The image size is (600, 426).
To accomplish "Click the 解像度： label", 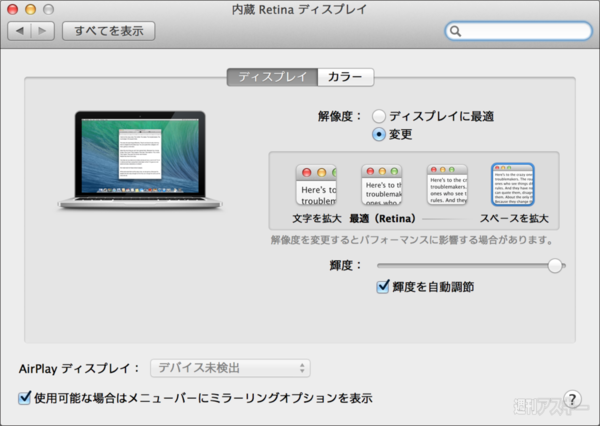I will [x=340, y=116].
